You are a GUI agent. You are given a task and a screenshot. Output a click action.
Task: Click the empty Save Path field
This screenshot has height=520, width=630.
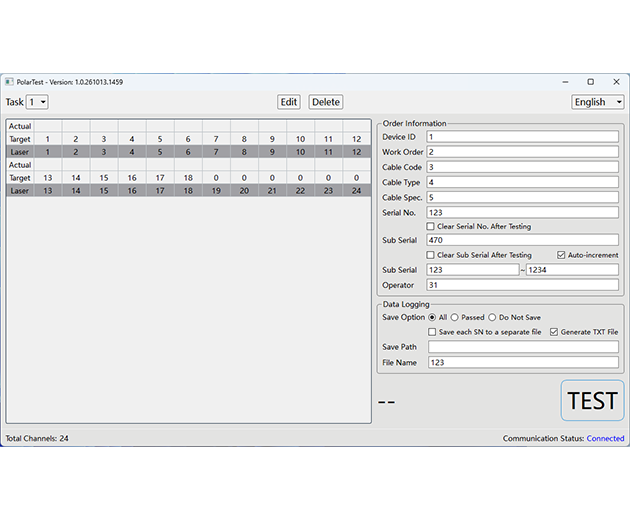pos(523,347)
